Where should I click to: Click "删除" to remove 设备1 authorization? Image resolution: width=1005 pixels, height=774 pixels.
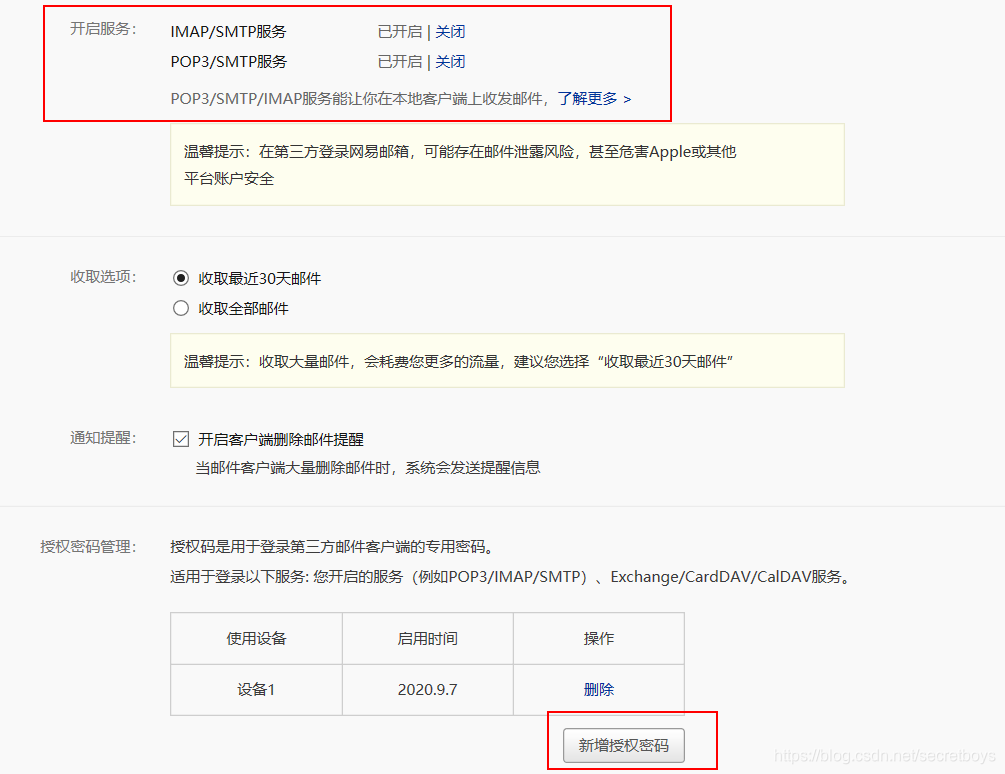click(x=598, y=689)
